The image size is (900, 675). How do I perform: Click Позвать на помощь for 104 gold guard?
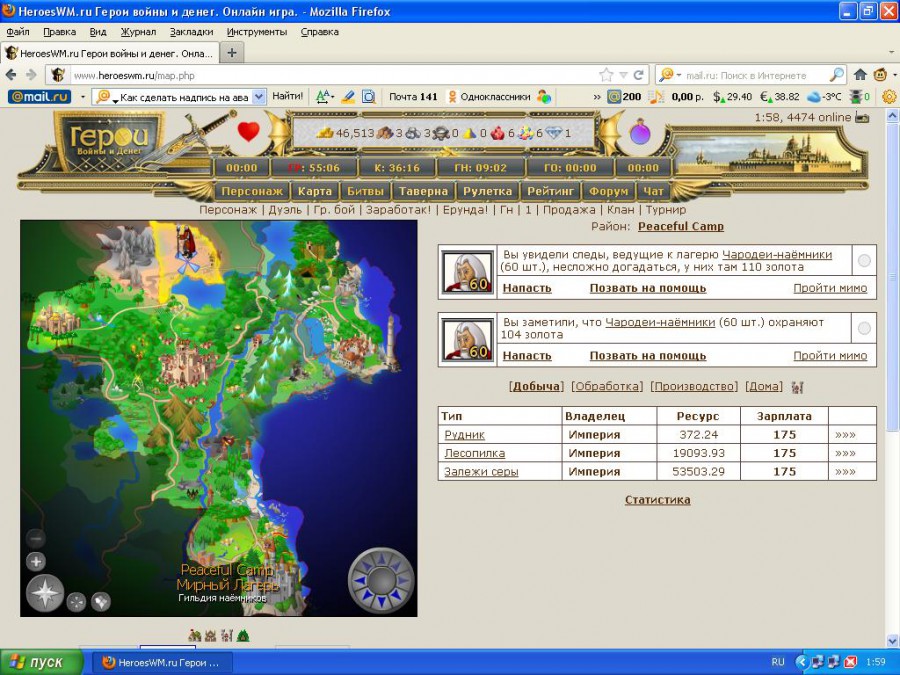point(647,356)
